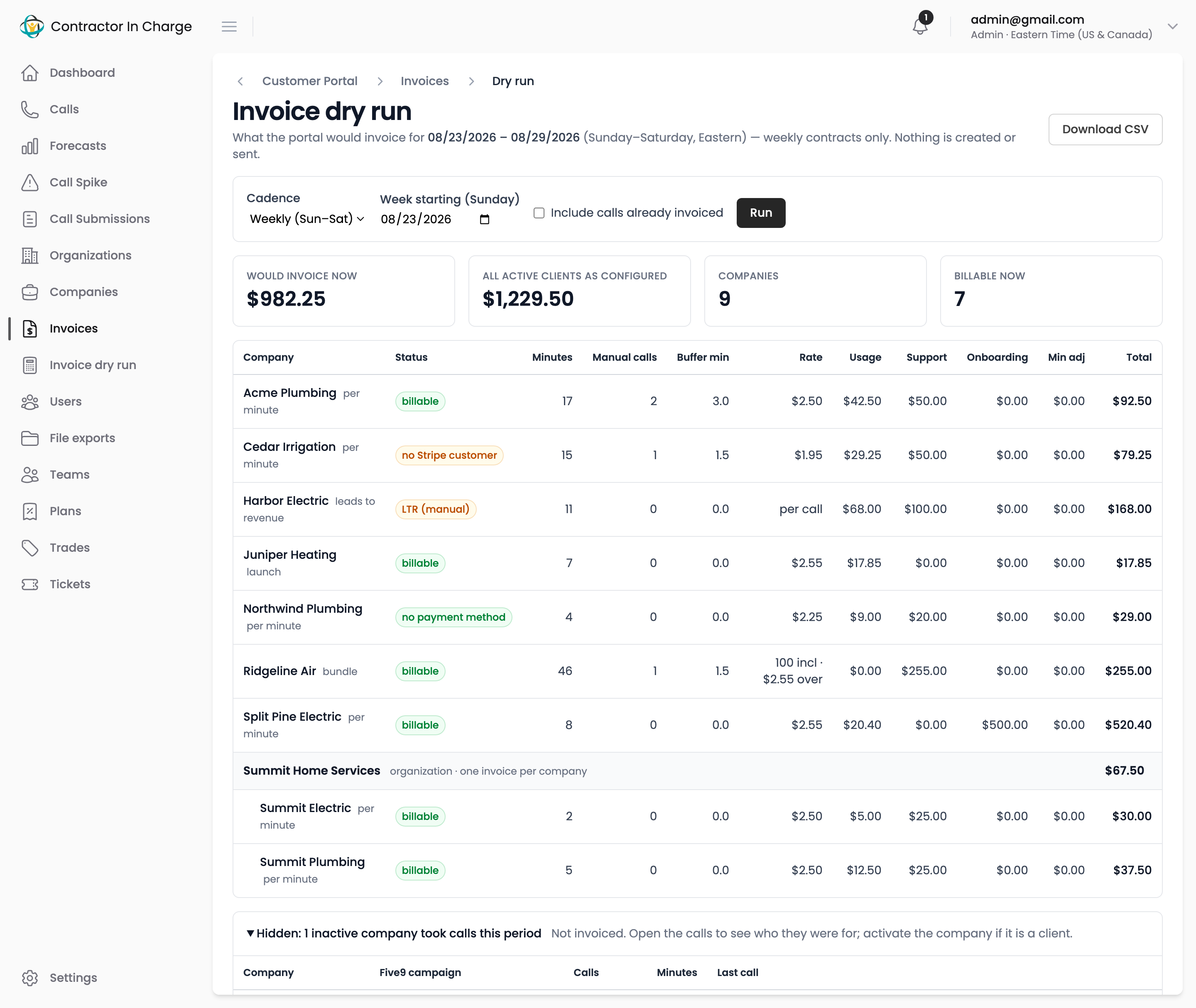Select Tickets in the sidebar
1196x1008 pixels.
point(70,584)
